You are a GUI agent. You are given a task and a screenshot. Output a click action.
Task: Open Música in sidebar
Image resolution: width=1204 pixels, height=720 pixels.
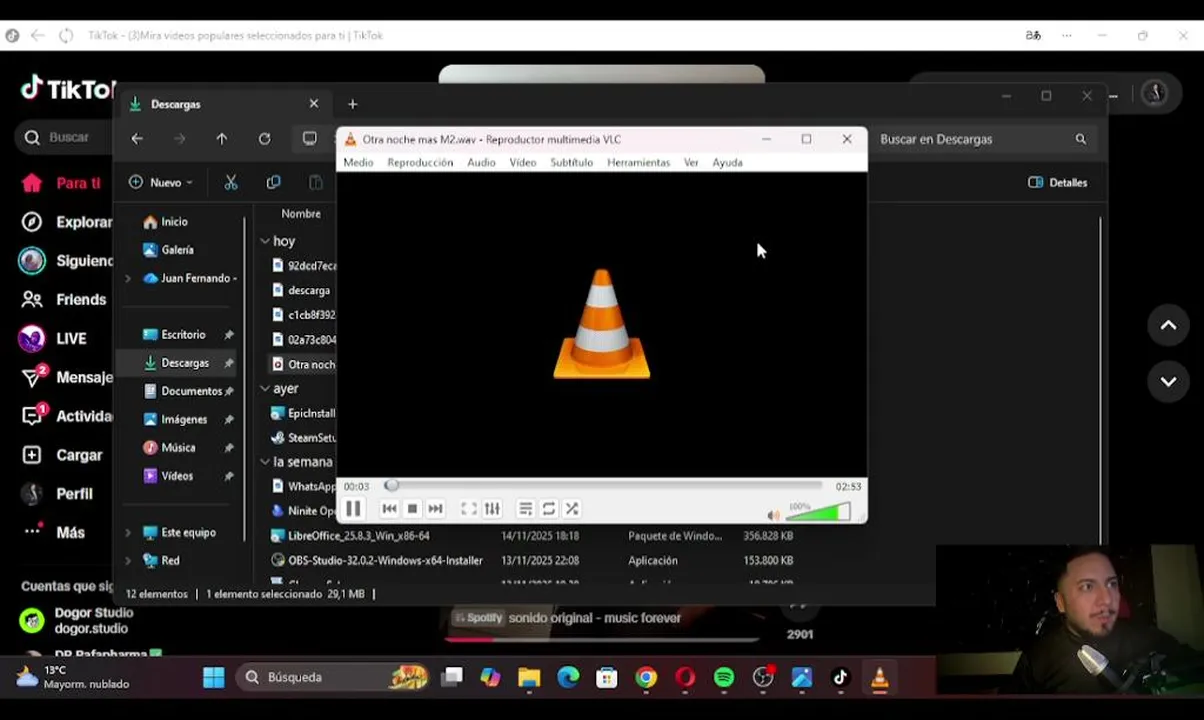170,448
